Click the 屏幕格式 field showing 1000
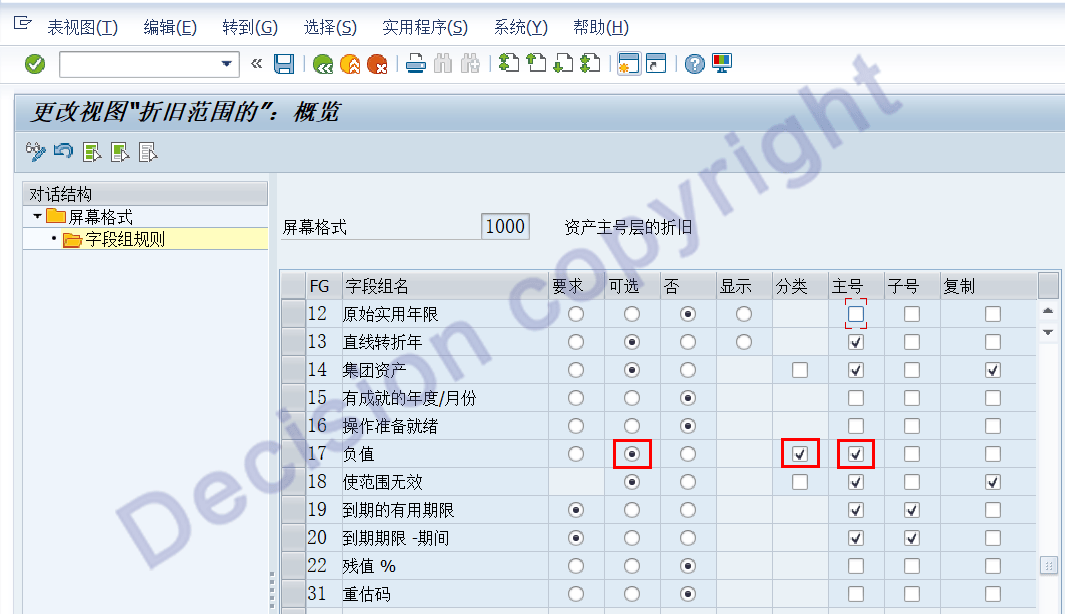The width and height of the screenshot is (1065, 614). (505, 226)
